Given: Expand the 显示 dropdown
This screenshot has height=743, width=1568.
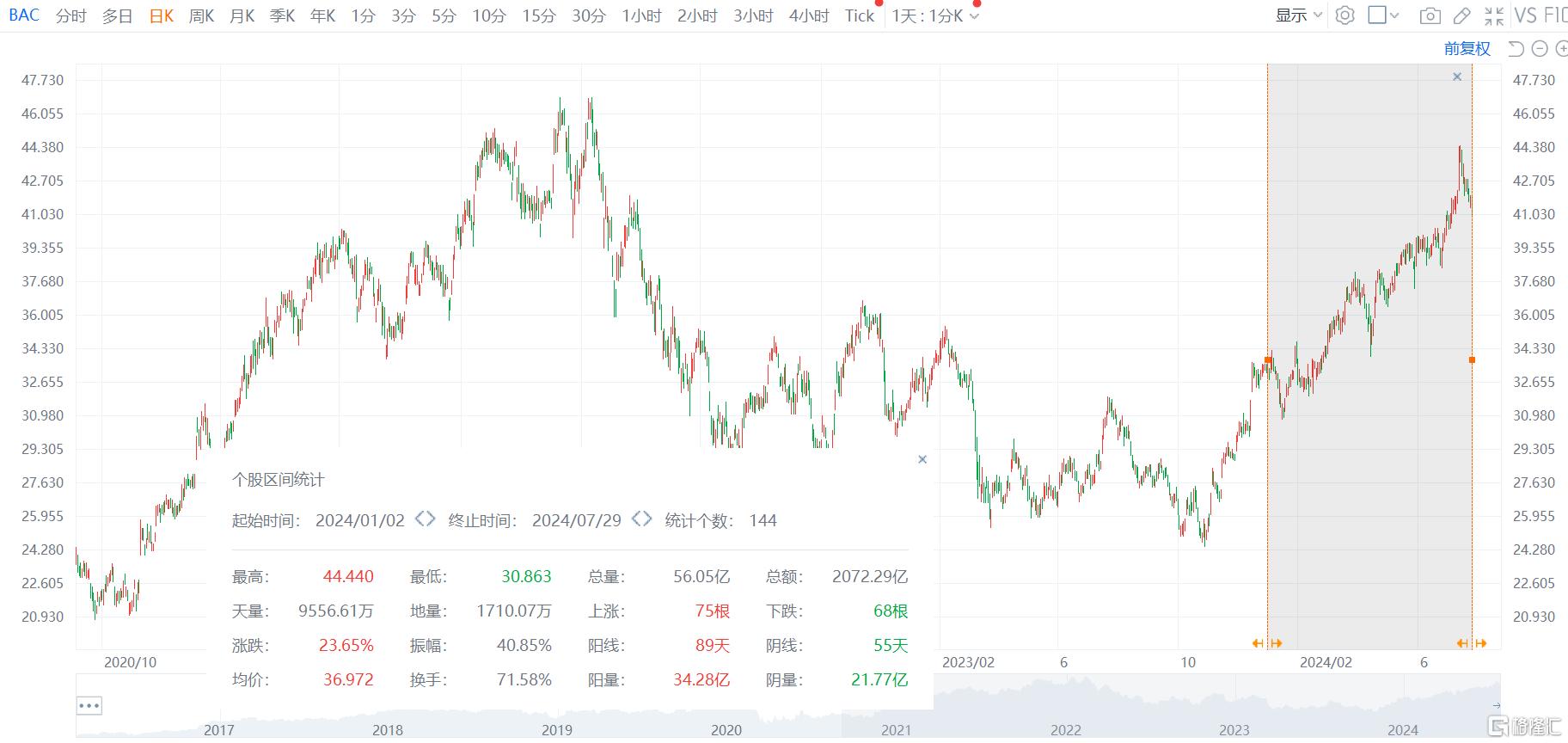Looking at the screenshot, I should pyautogui.click(x=1298, y=15).
